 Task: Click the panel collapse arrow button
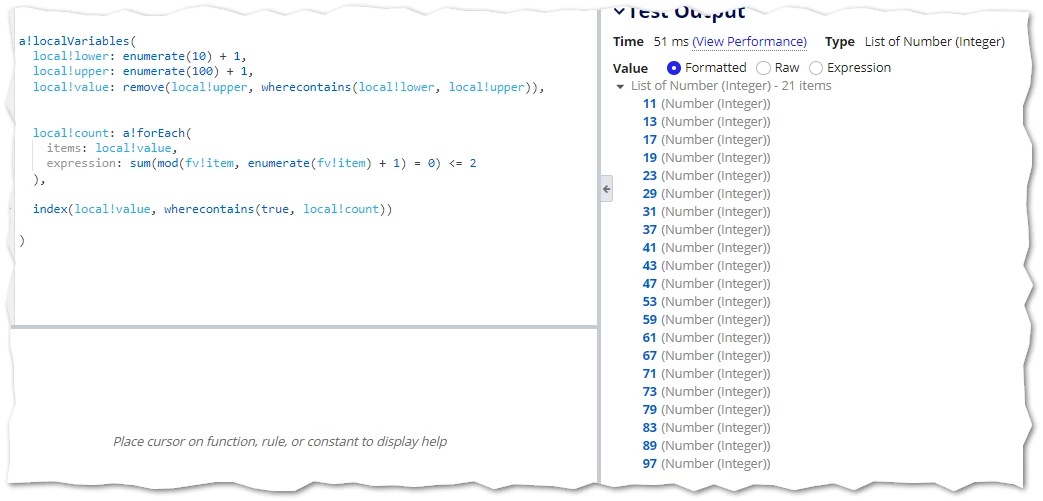click(606, 189)
